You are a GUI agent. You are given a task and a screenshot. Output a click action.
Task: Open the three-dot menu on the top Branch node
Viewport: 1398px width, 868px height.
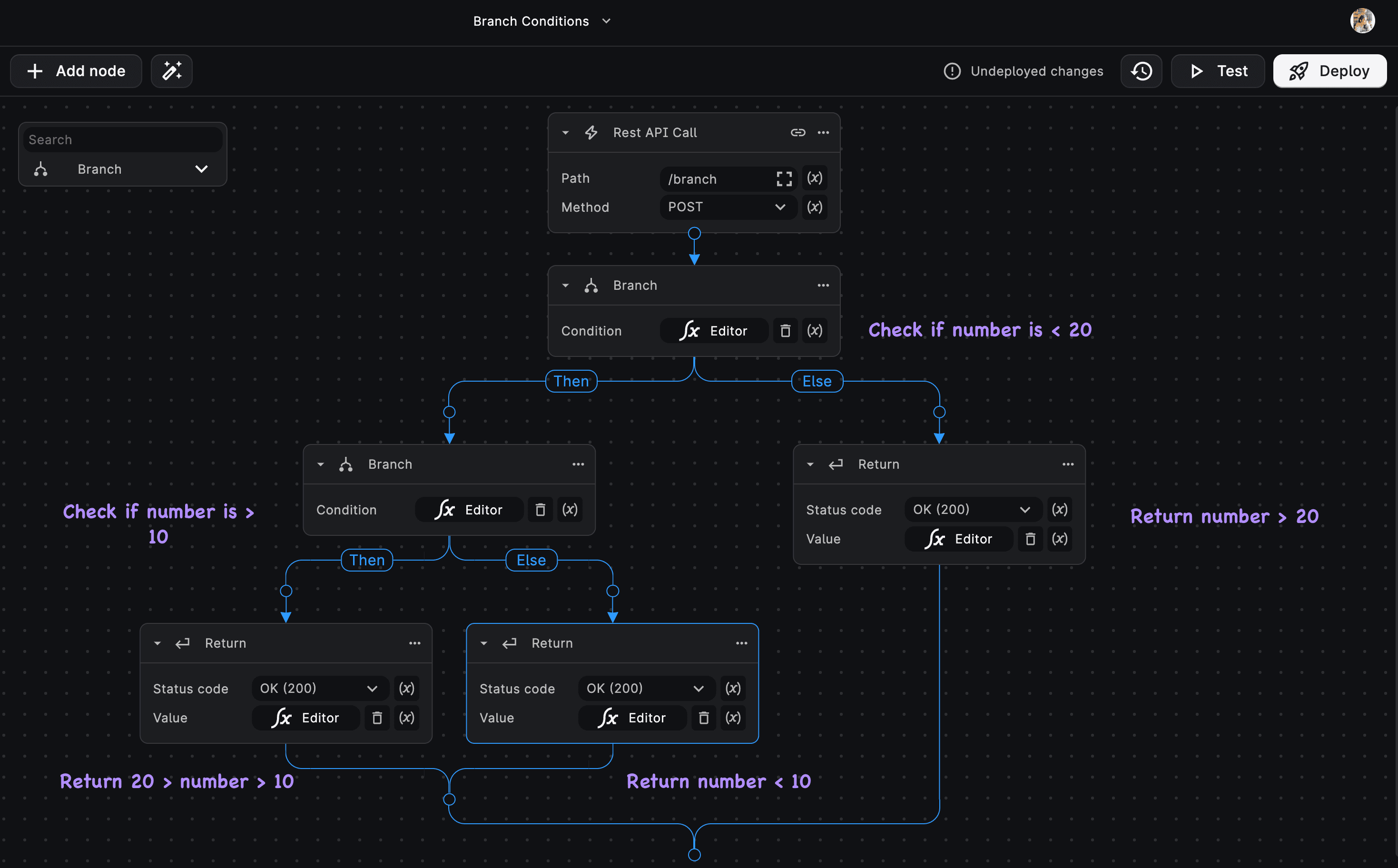point(823,286)
